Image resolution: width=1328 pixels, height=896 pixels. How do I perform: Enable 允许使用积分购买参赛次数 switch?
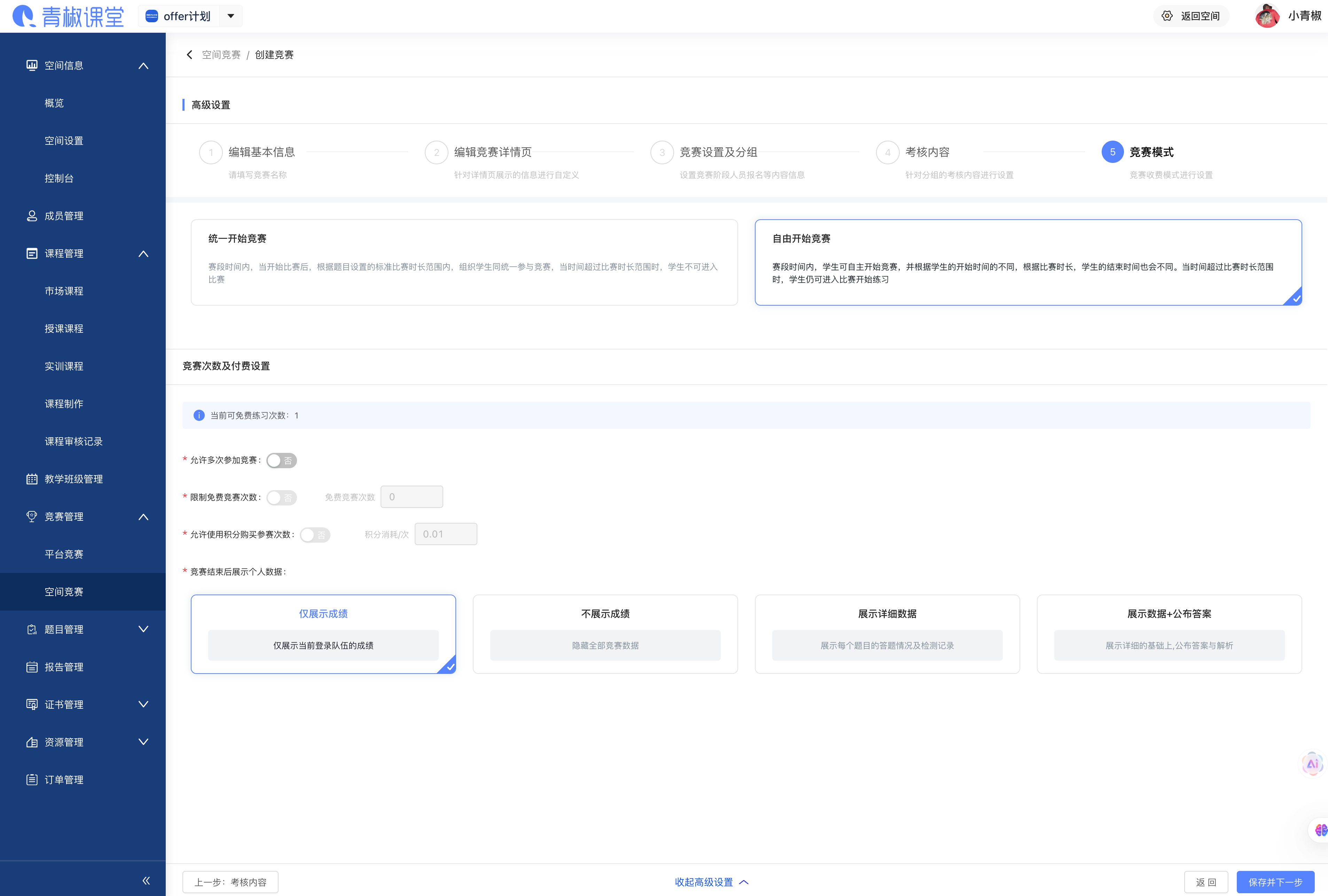coord(315,535)
